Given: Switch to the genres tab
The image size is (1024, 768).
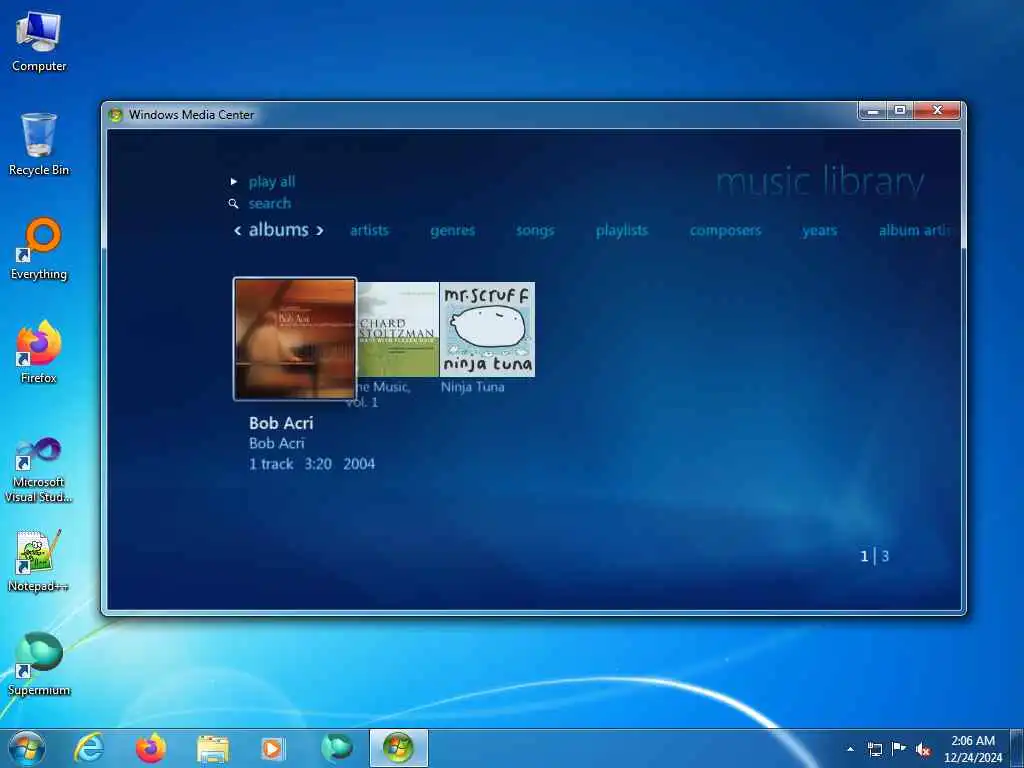Looking at the screenshot, I should [453, 230].
